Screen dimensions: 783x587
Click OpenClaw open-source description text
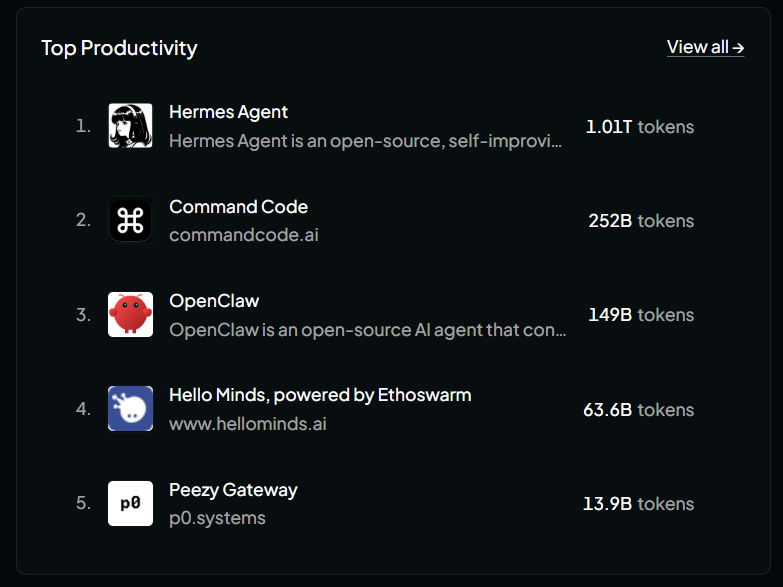pyautogui.click(x=368, y=330)
